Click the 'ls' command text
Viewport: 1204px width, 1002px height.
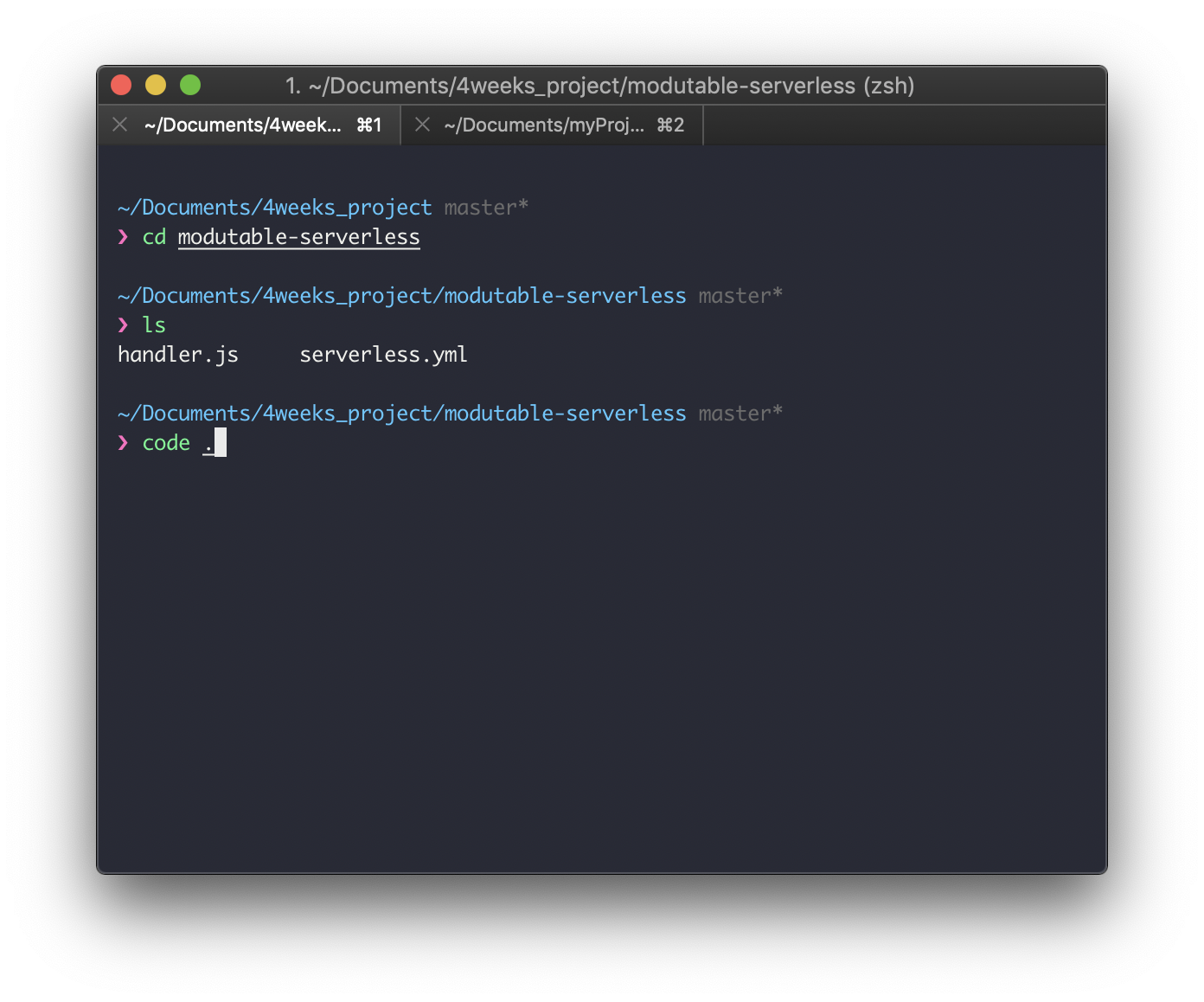(x=154, y=325)
